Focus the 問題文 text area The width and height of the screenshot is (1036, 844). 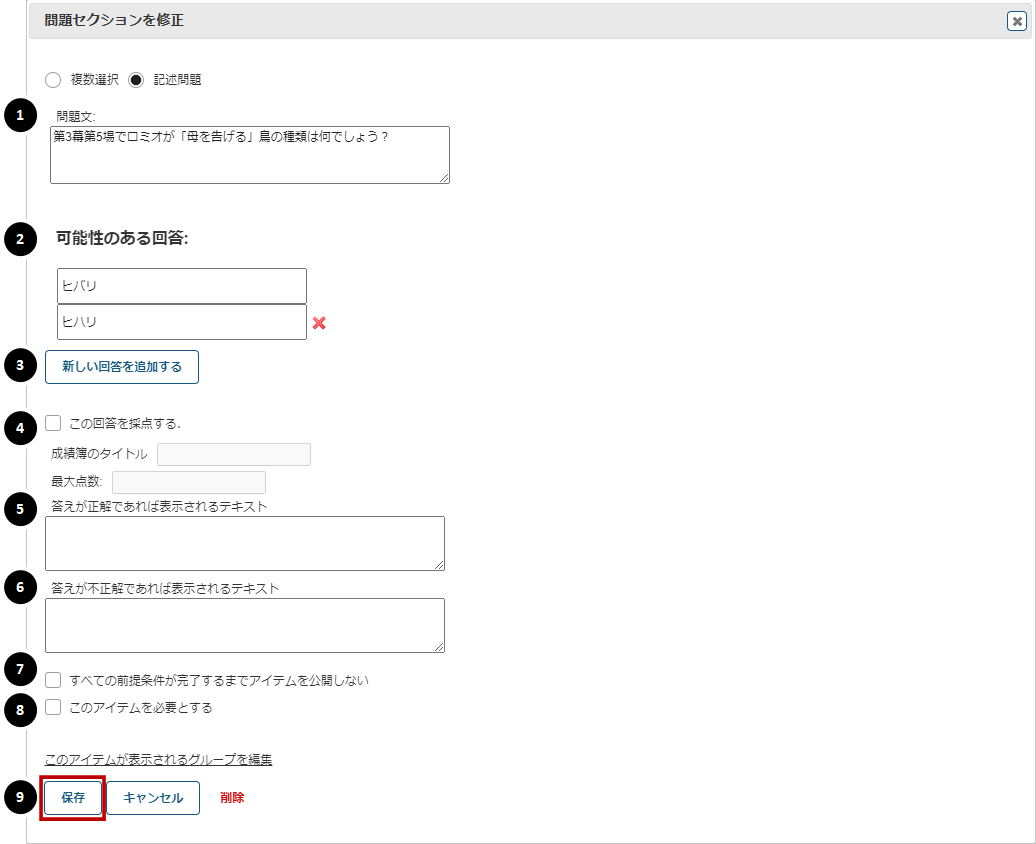(250, 155)
